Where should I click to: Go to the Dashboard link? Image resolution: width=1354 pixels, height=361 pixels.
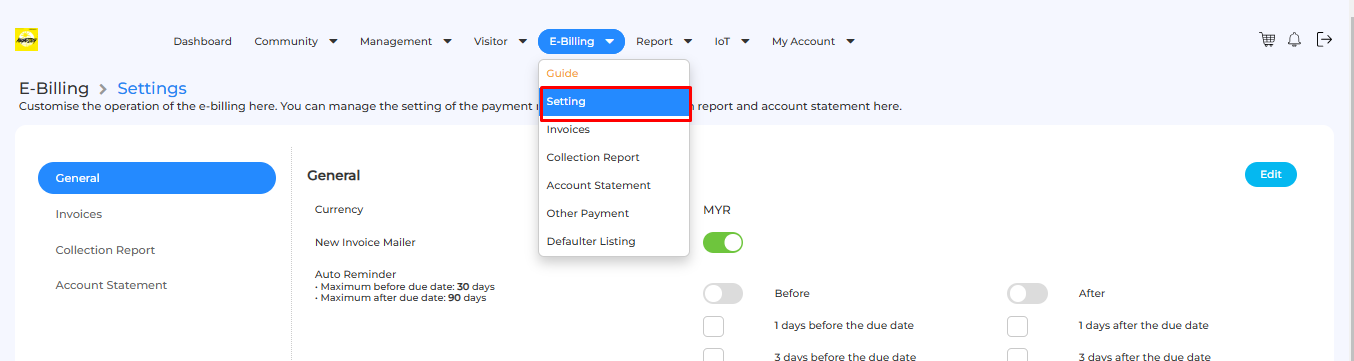click(202, 41)
